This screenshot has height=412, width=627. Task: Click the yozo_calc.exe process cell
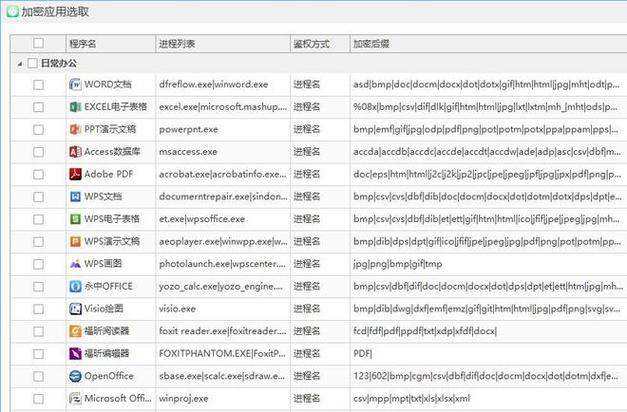(221, 286)
